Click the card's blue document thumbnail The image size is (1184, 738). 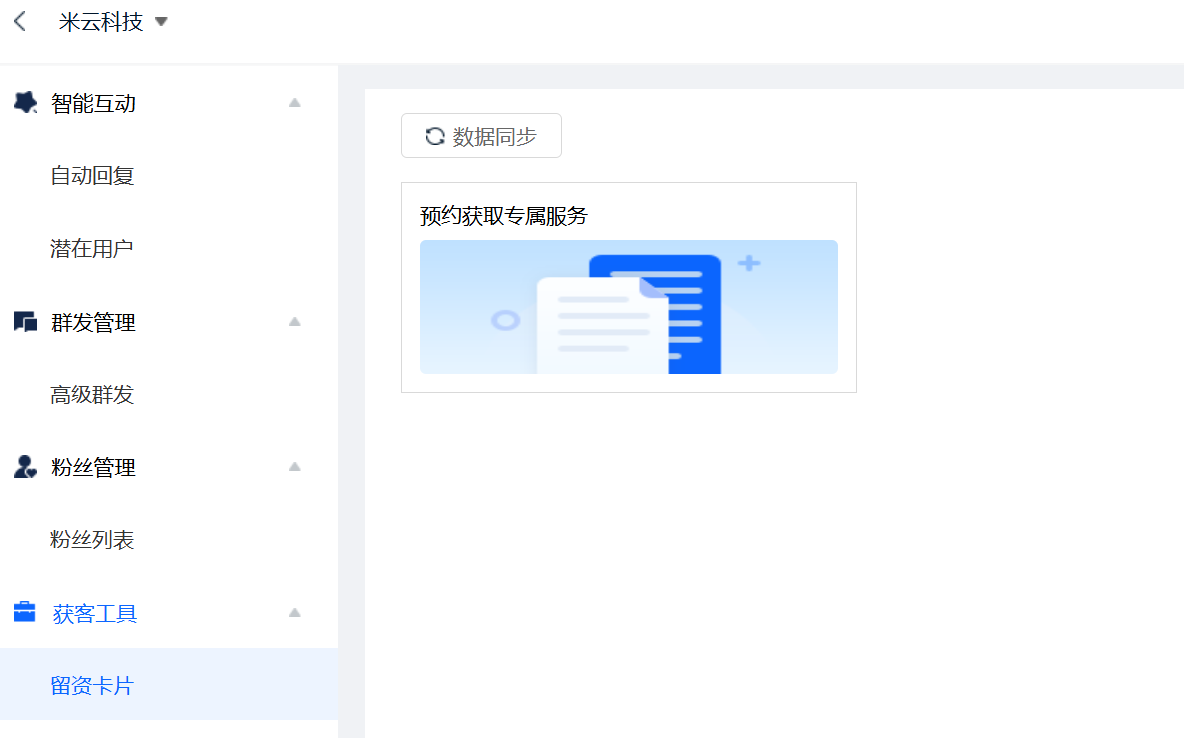coord(628,307)
